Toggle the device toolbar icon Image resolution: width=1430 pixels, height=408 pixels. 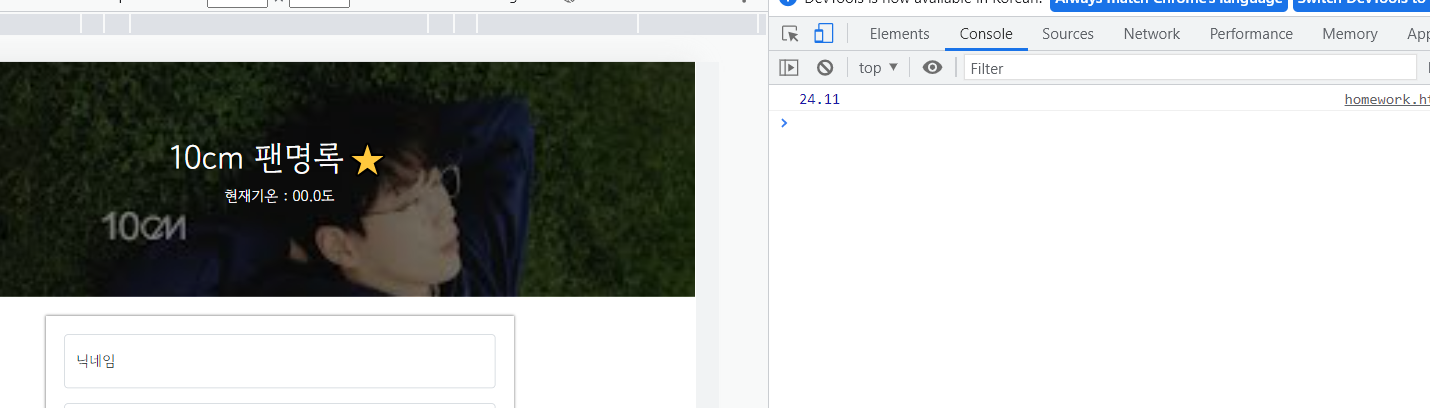click(823, 34)
